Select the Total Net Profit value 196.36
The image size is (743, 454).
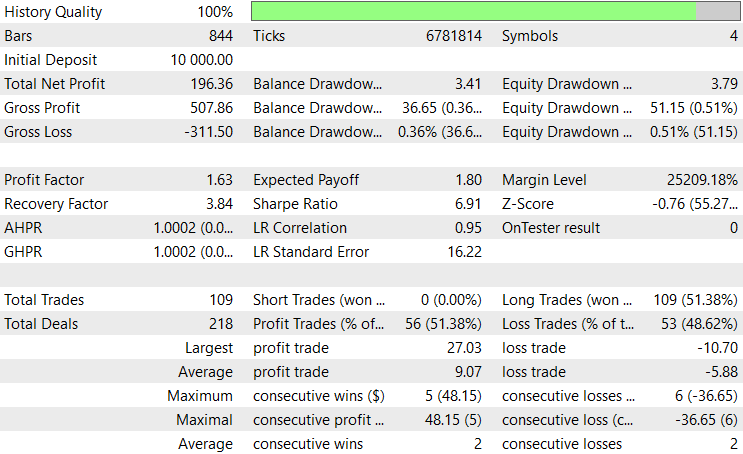(x=211, y=84)
